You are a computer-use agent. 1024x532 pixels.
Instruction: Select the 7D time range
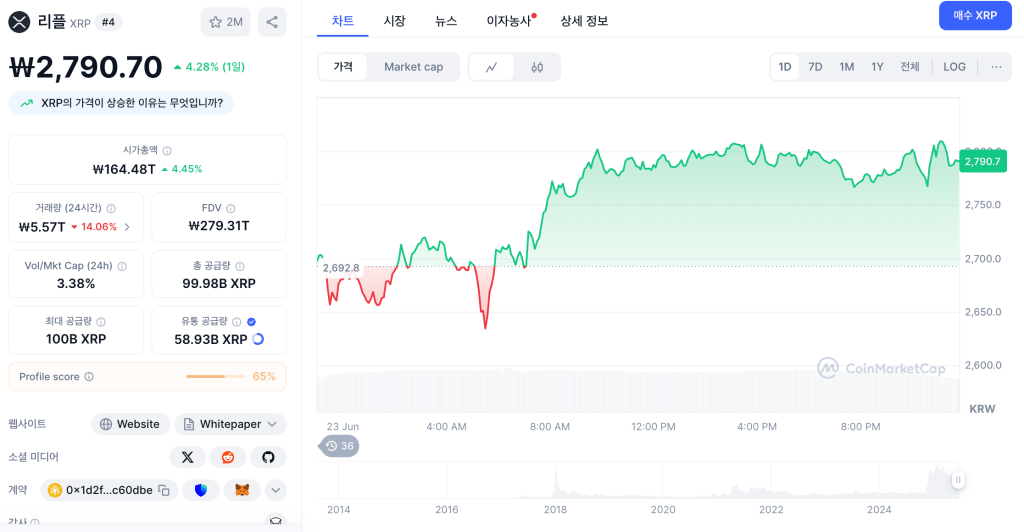815,67
